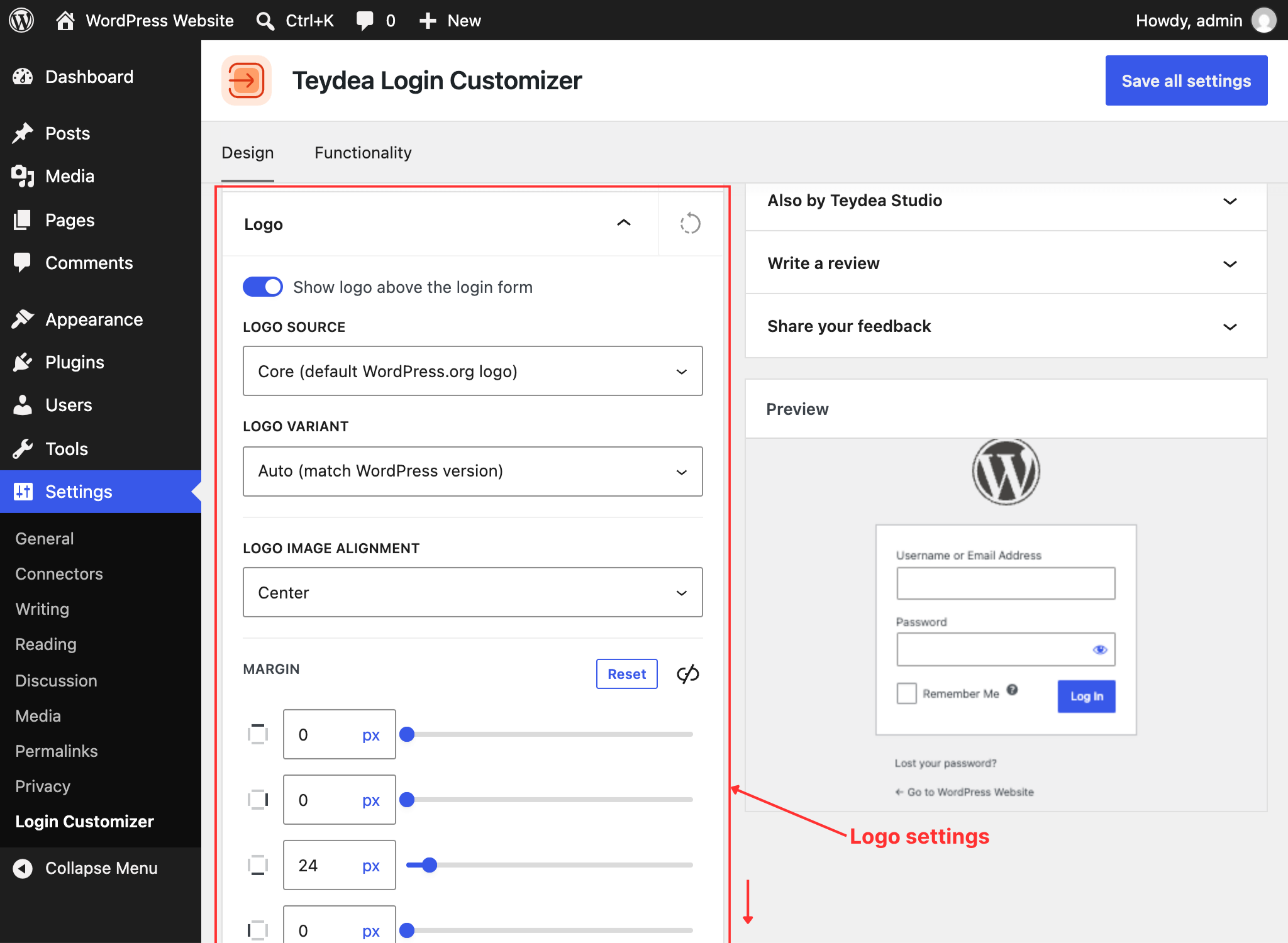This screenshot has width=1288, height=943.
Task: Click the Tools wrench icon
Action: click(x=23, y=449)
